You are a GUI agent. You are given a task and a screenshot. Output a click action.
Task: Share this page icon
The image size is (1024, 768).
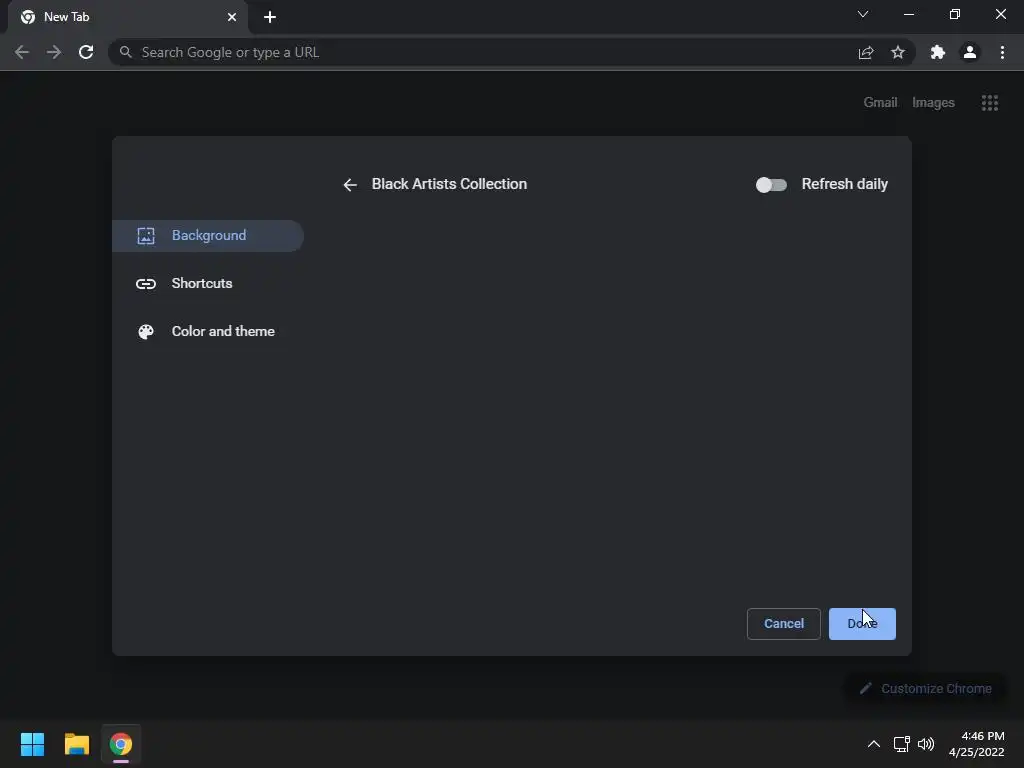(866, 52)
